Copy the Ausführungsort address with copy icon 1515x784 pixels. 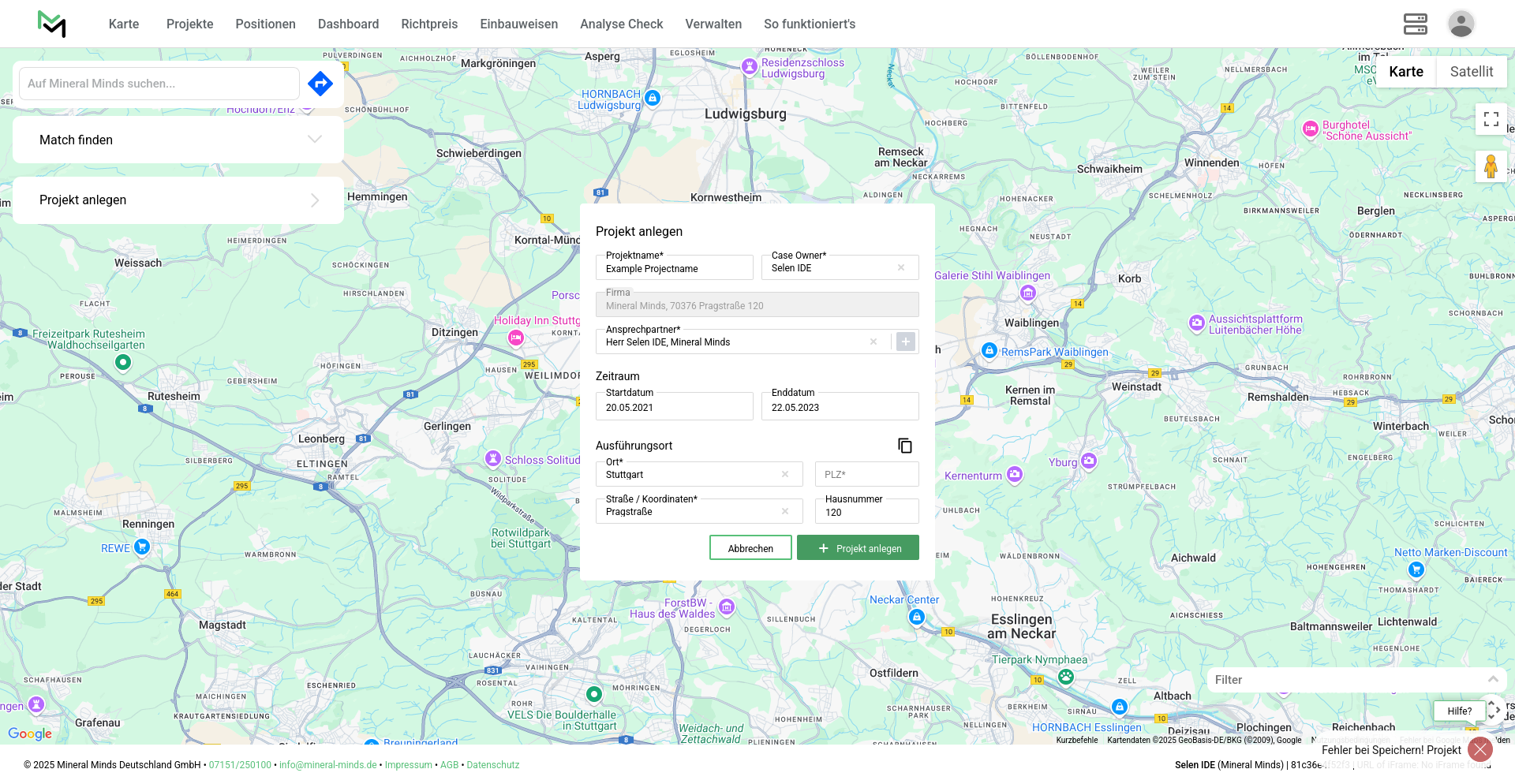(x=905, y=446)
